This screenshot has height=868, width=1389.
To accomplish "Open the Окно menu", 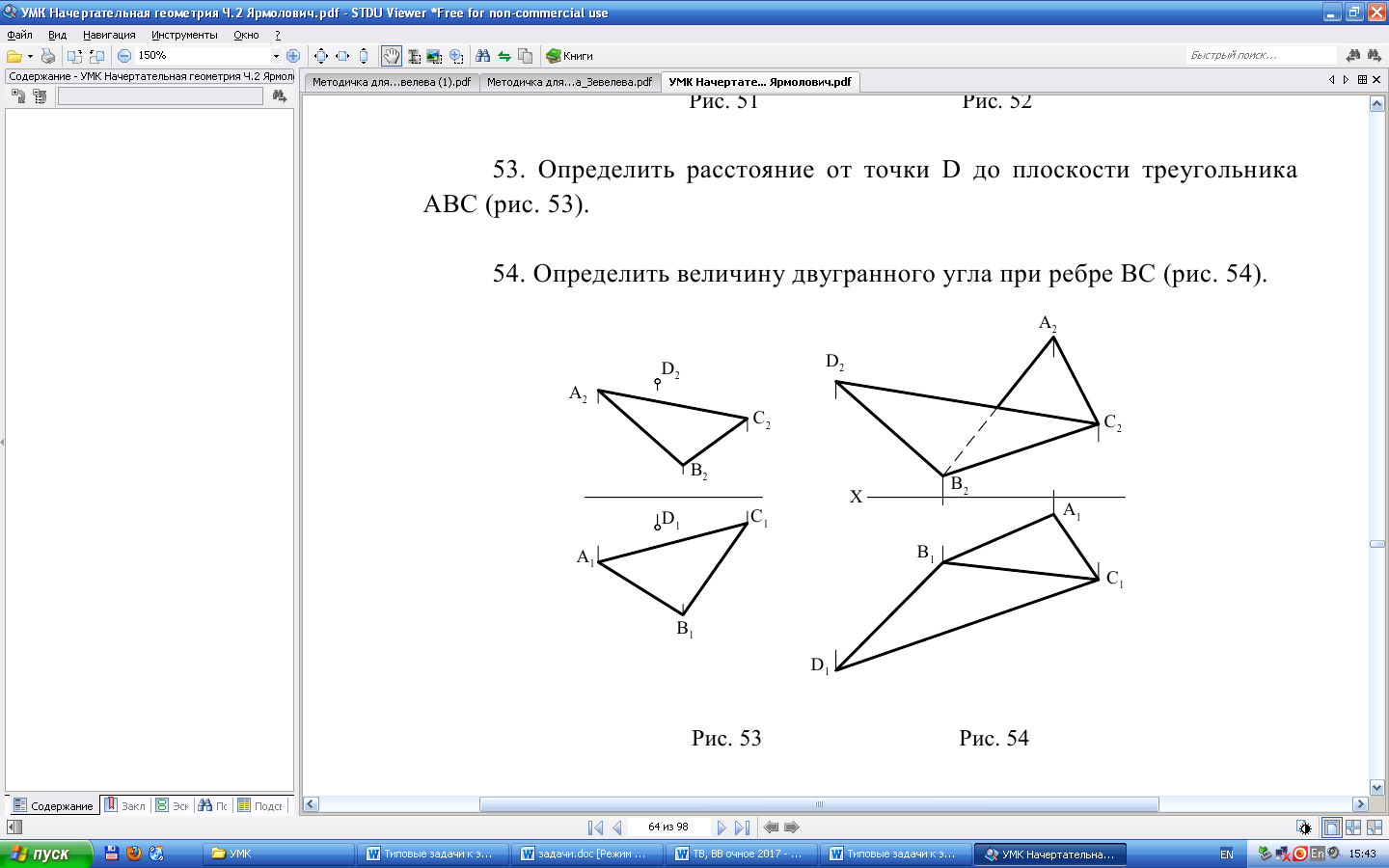I will 246,35.
